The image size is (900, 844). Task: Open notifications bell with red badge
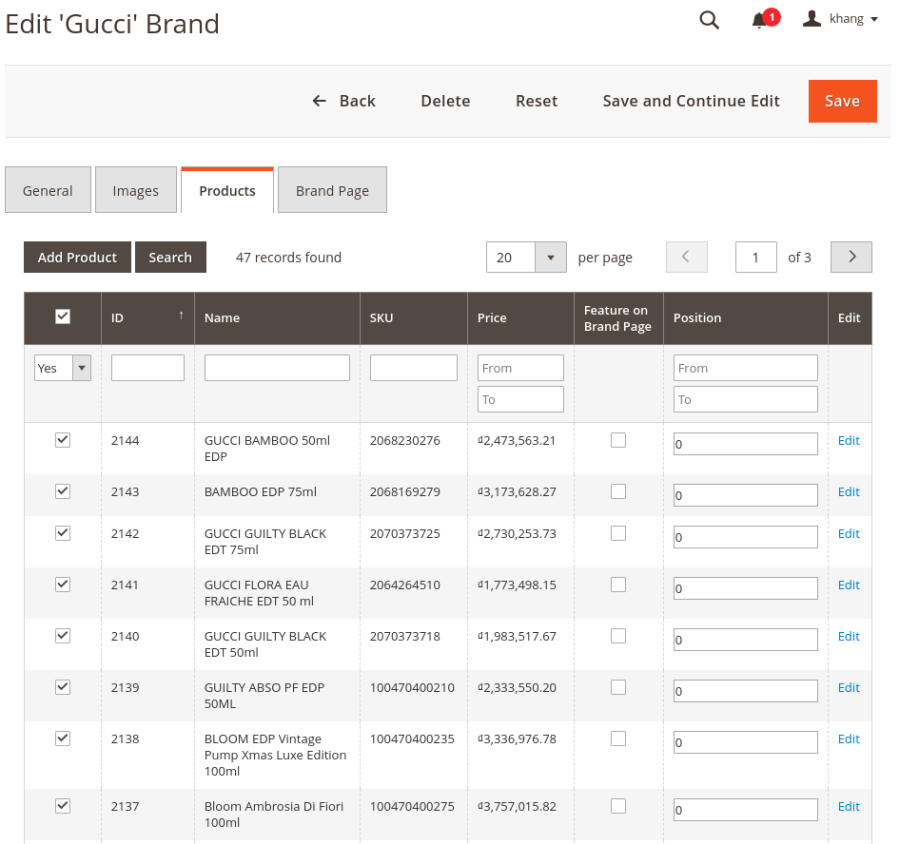coord(766,19)
